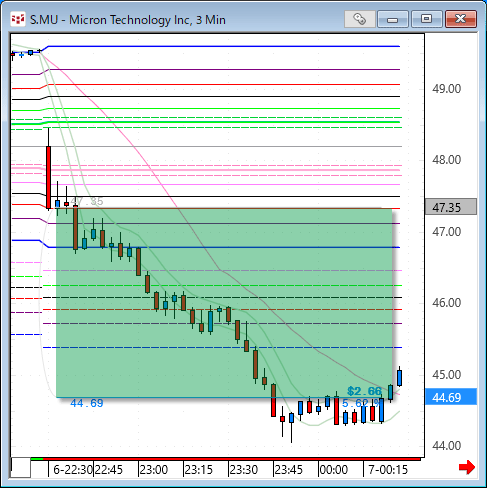Image resolution: width=487 pixels, height=488 pixels.
Task: Click the 49.00 price scale label
Action: [x=447, y=89]
